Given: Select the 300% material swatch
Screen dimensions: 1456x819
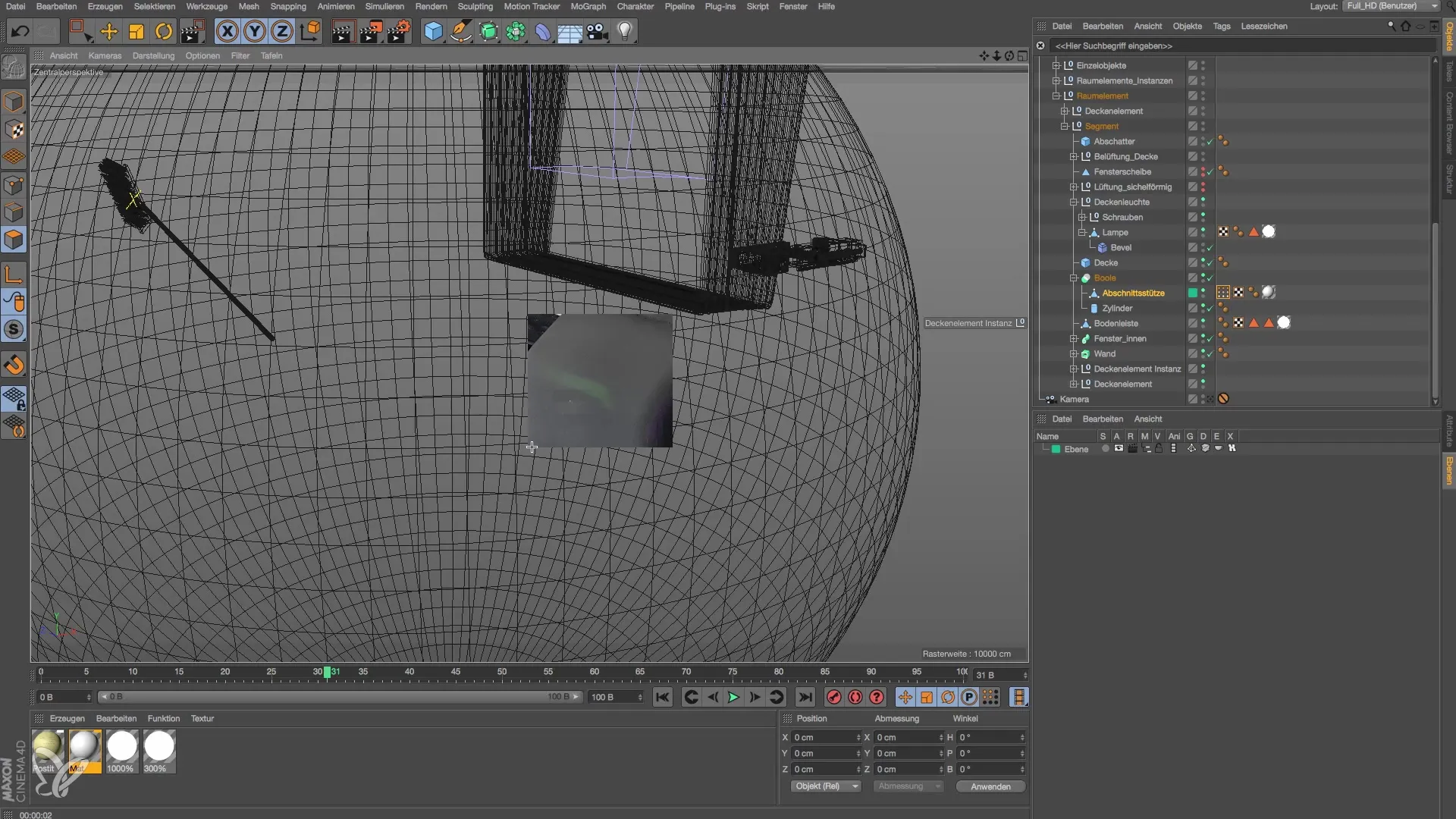Looking at the screenshot, I should click(159, 751).
